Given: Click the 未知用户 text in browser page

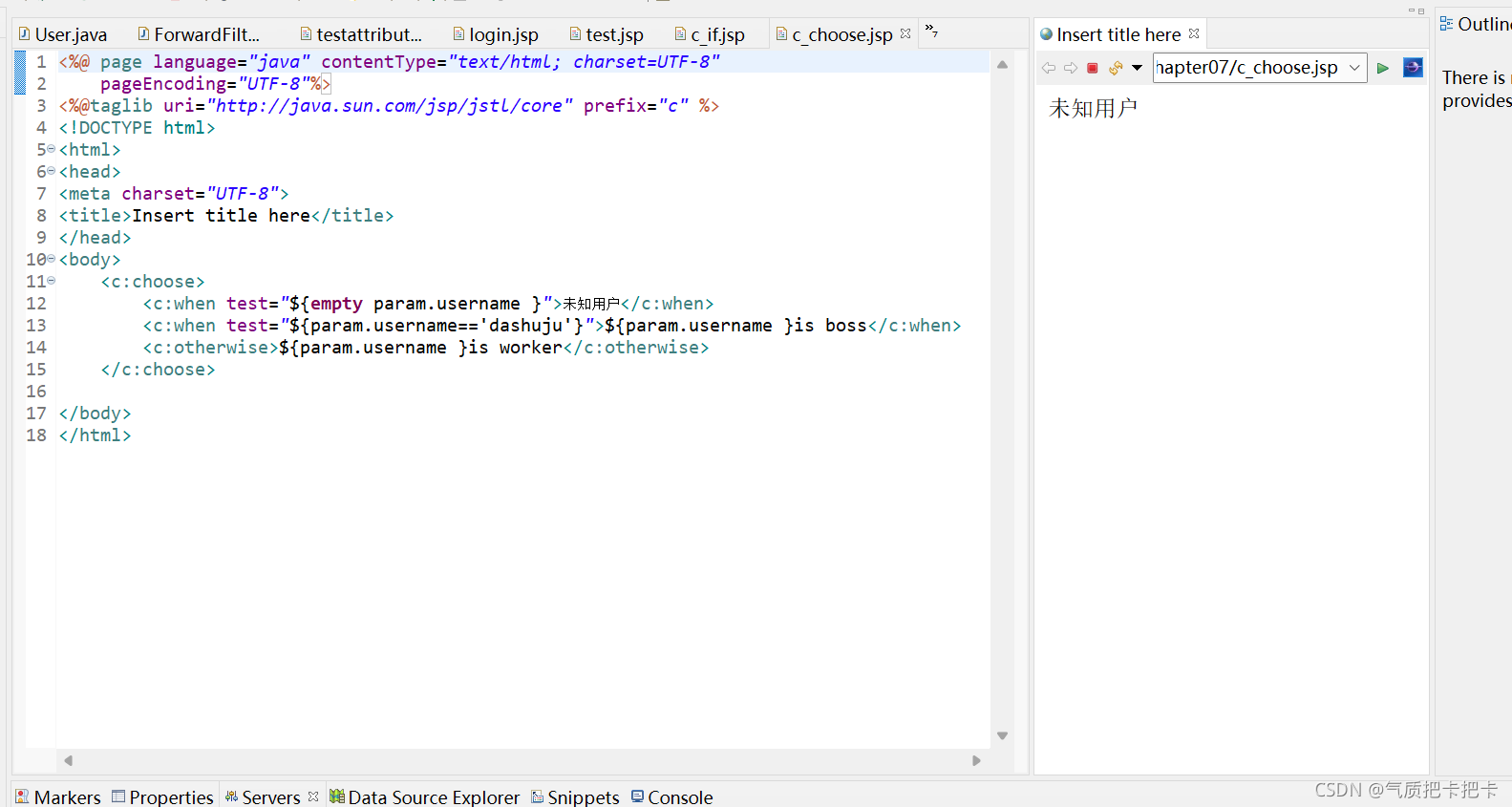Looking at the screenshot, I should point(1093,109).
